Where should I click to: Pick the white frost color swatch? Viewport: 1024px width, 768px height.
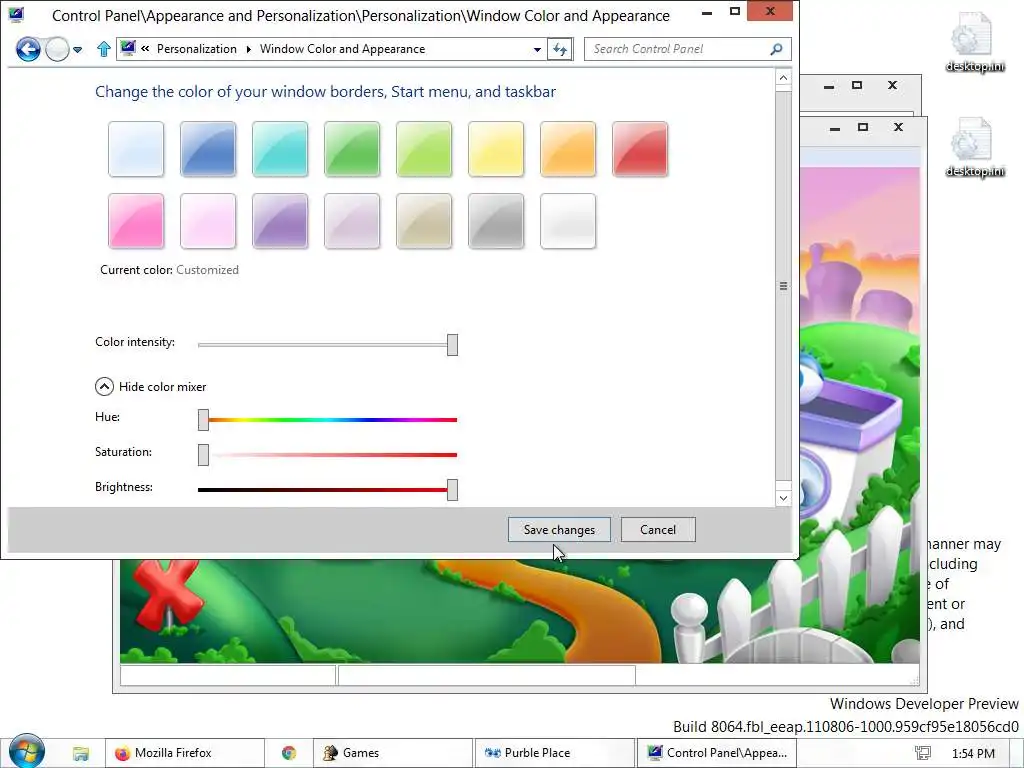[x=568, y=221]
